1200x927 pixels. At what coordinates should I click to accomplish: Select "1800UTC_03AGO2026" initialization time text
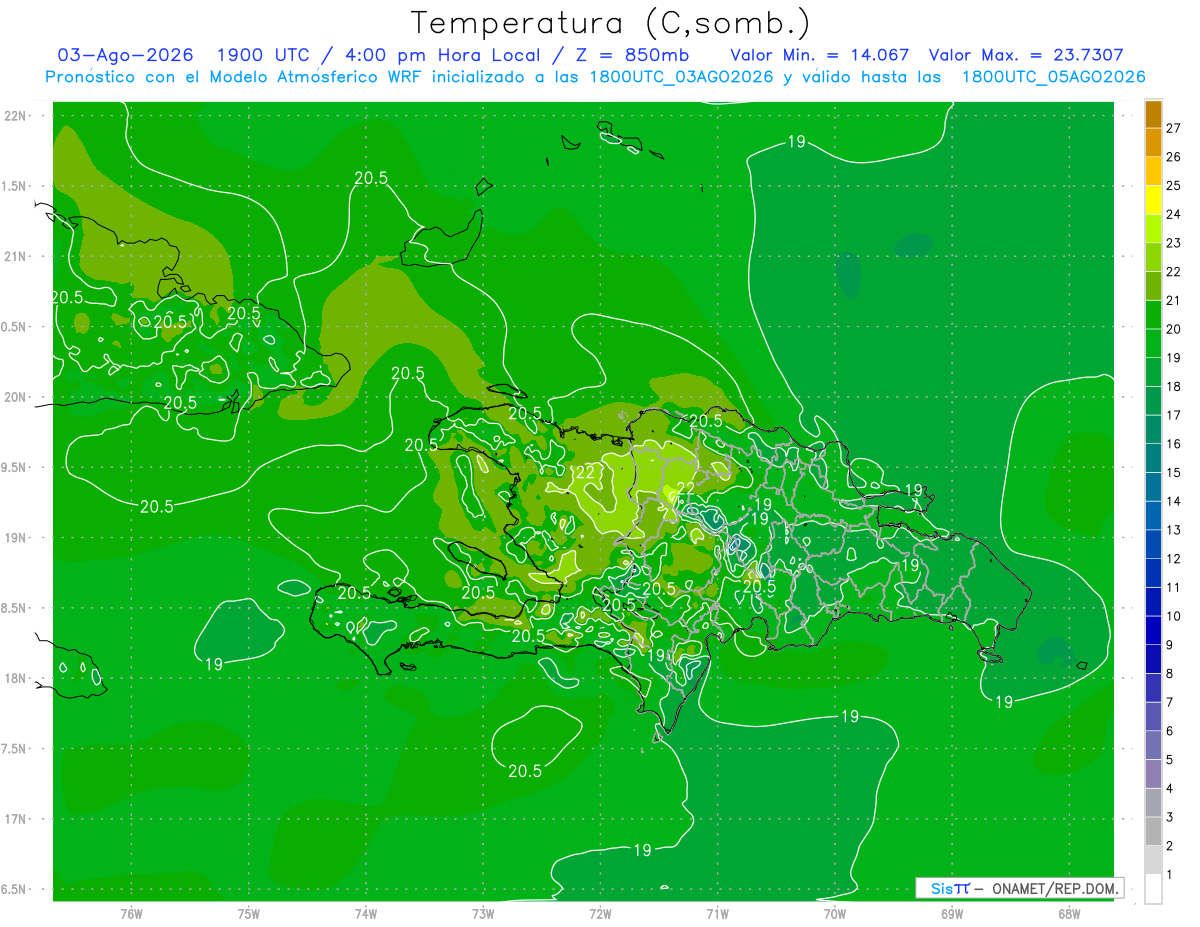pyautogui.click(x=683, y=77)
